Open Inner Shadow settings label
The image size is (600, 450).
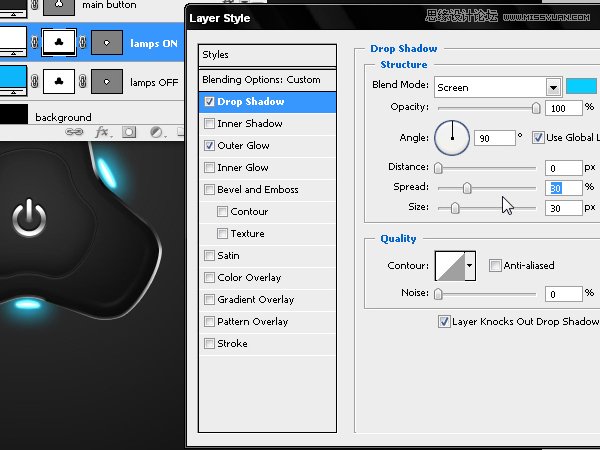250,124
